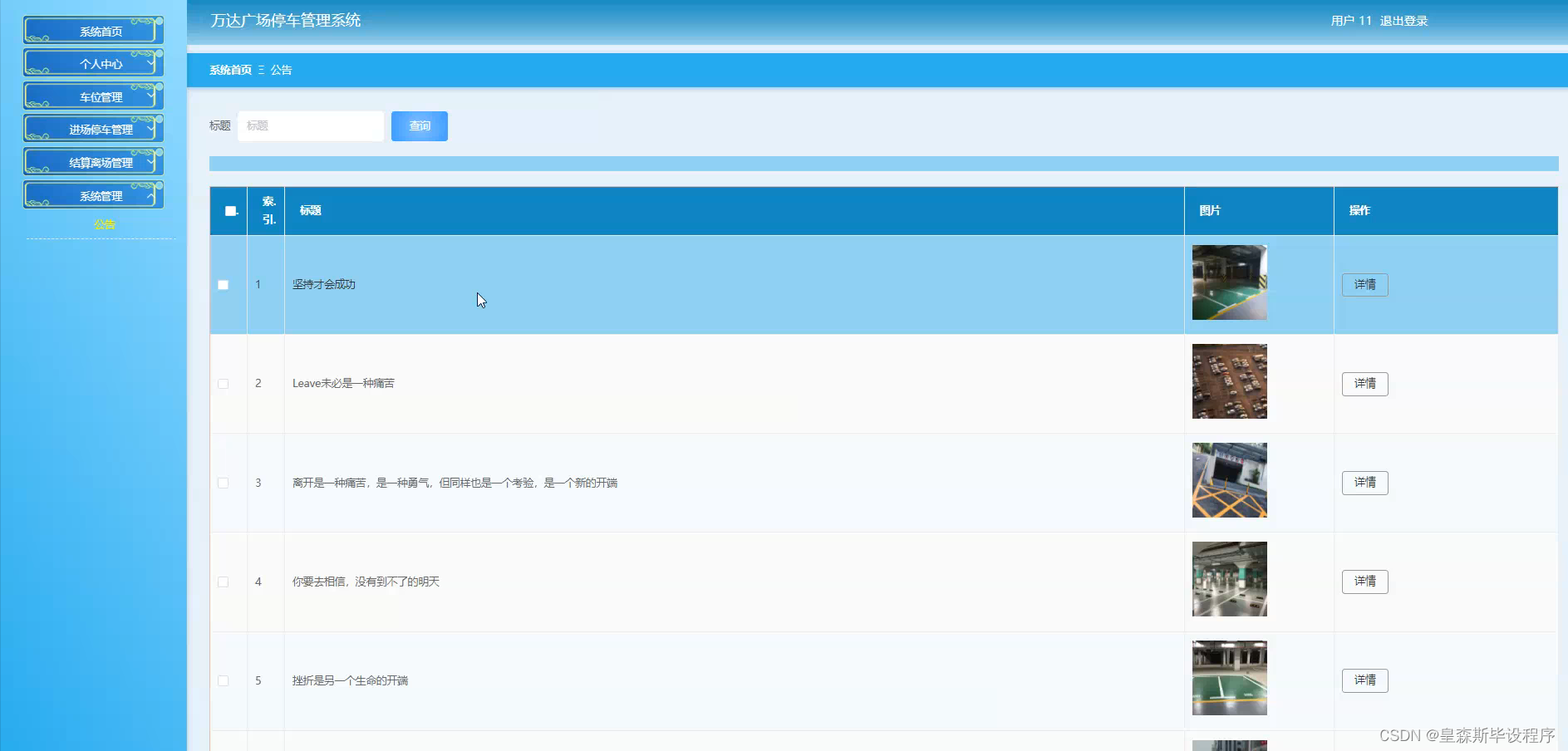Viewport: 1568px width, 751px height.
Task: Check the box for row 挫折是另一个生命的开端
Action: pyautogui.click(x=223, y=680)
